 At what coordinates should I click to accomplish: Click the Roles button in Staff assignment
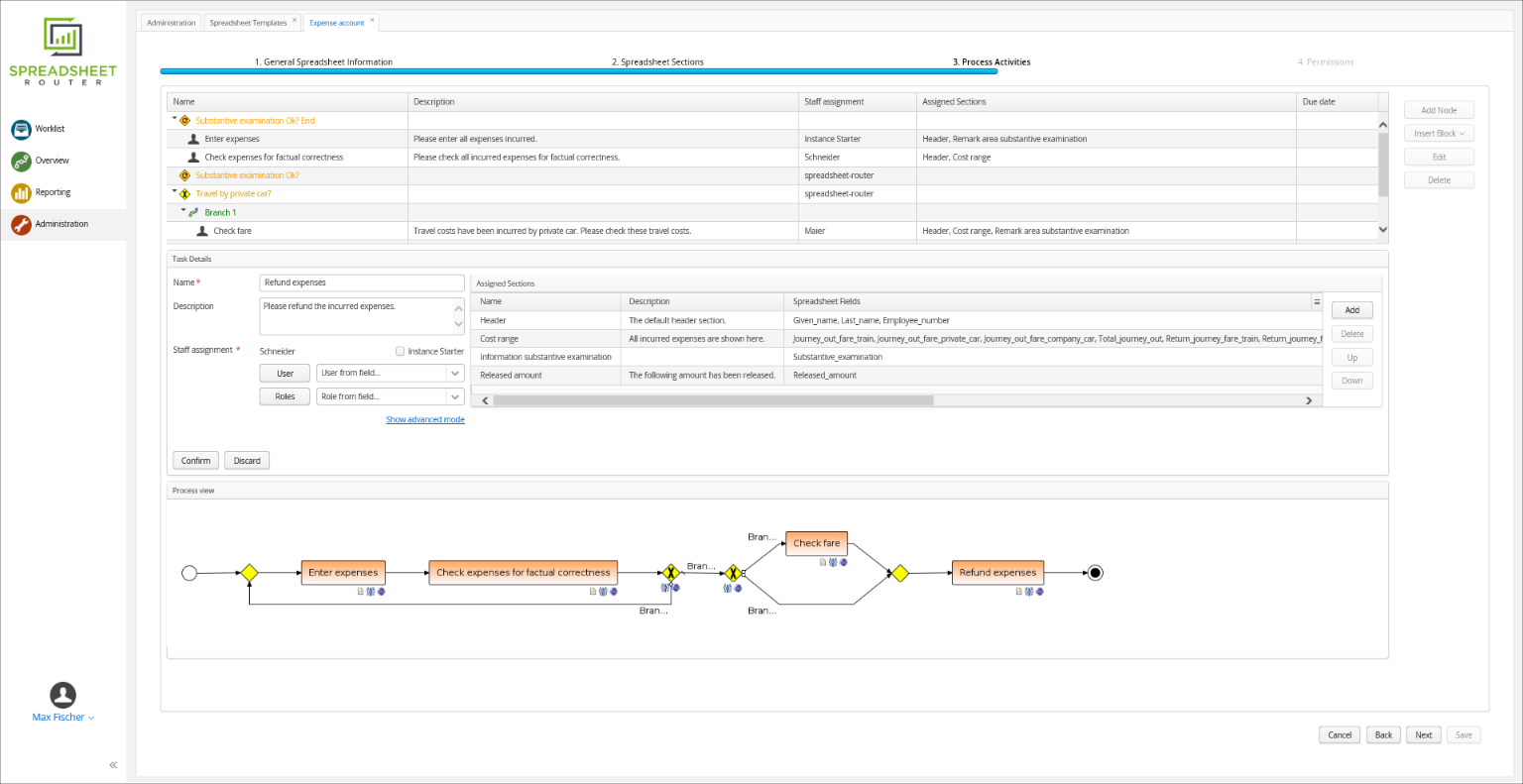[285, 396]
